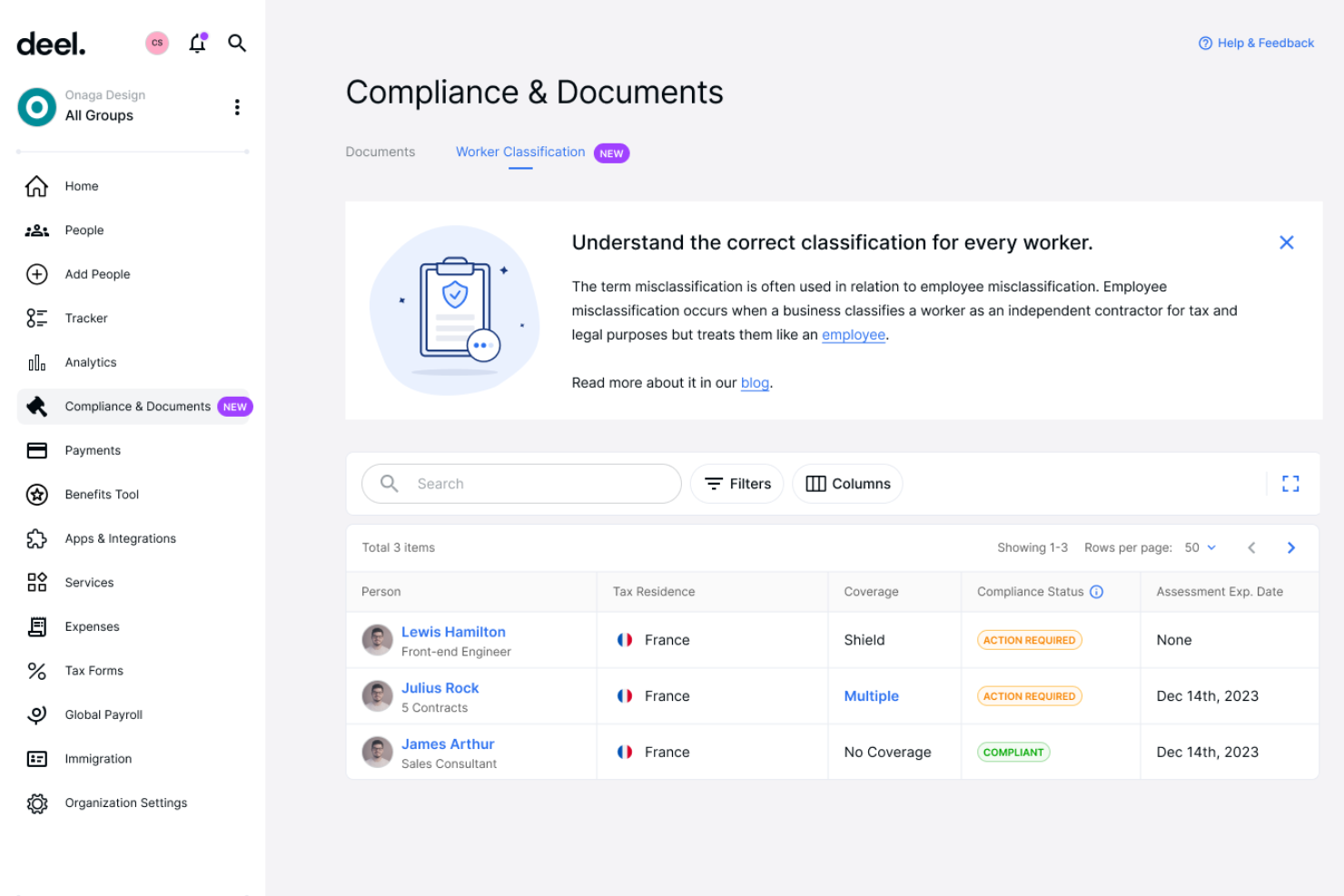
Task: Click Lewis Hamilton's avatar photo
Action: tap(377, 640)
